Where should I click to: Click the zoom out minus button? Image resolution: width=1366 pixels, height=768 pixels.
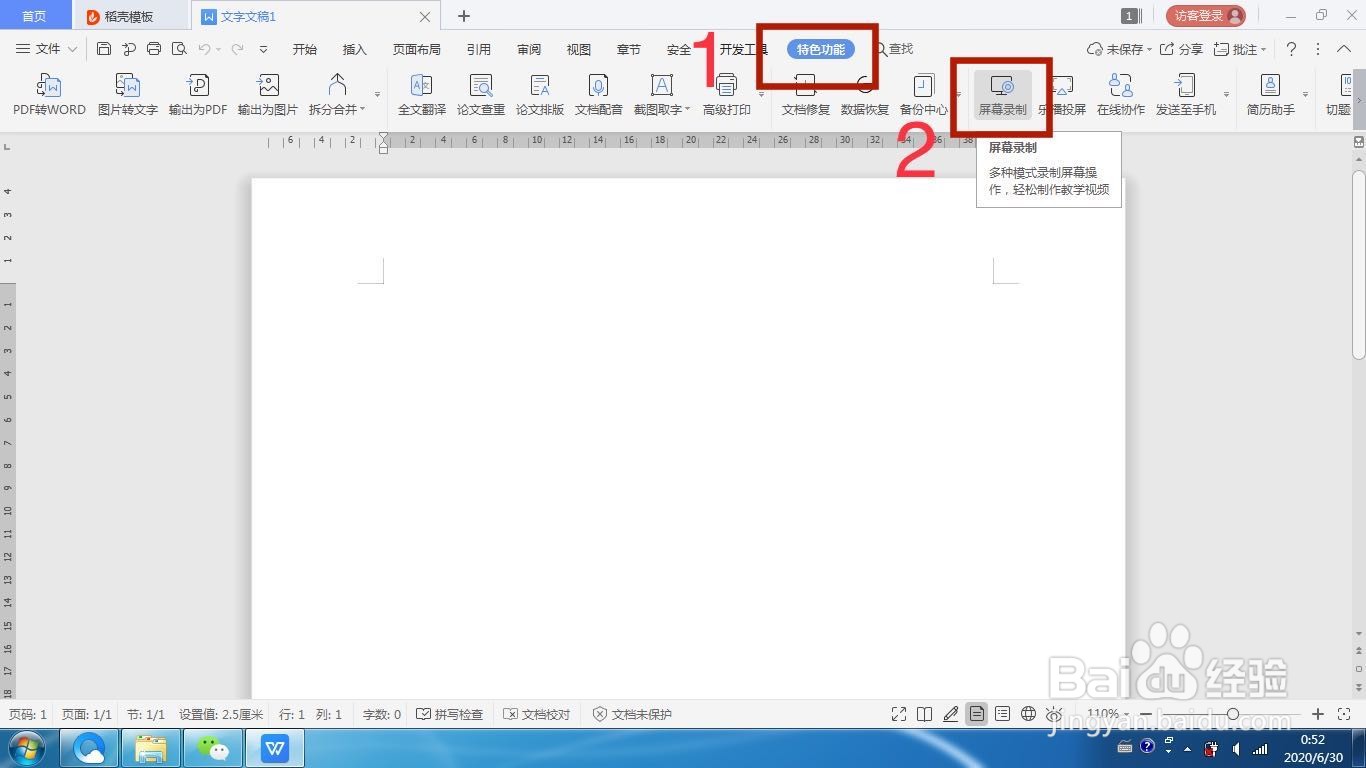[1146, 714]
